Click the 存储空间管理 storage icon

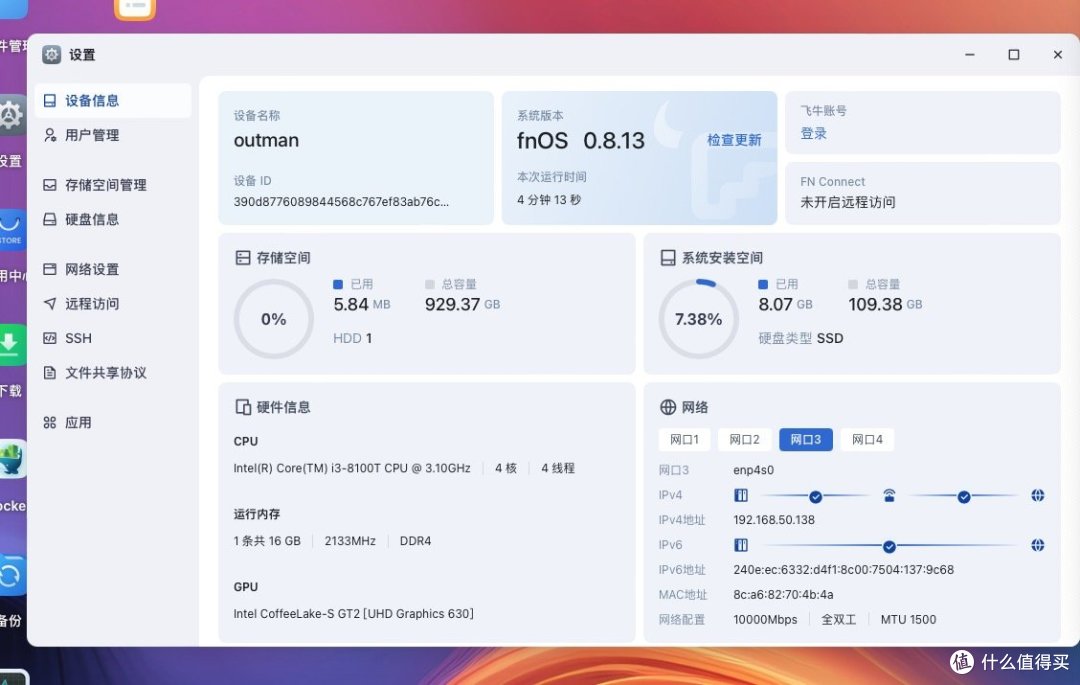pyautogui.click(x=50, y=185)
